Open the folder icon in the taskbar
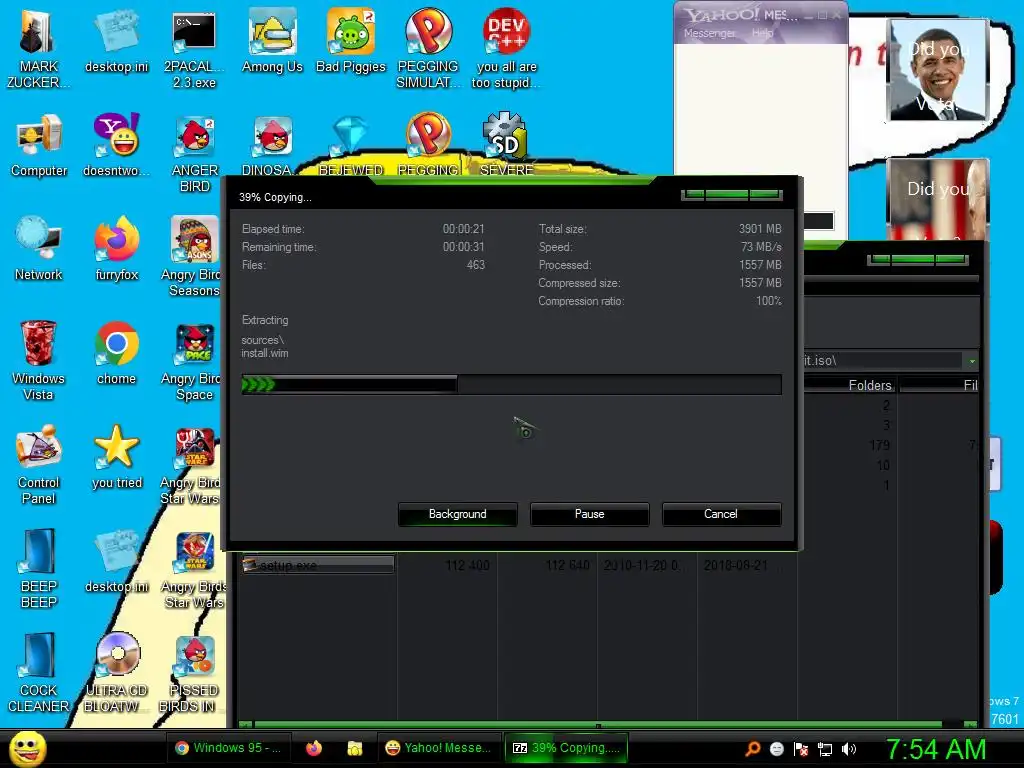This screenshot has width=1024, height=768. [x=355, y=748]
